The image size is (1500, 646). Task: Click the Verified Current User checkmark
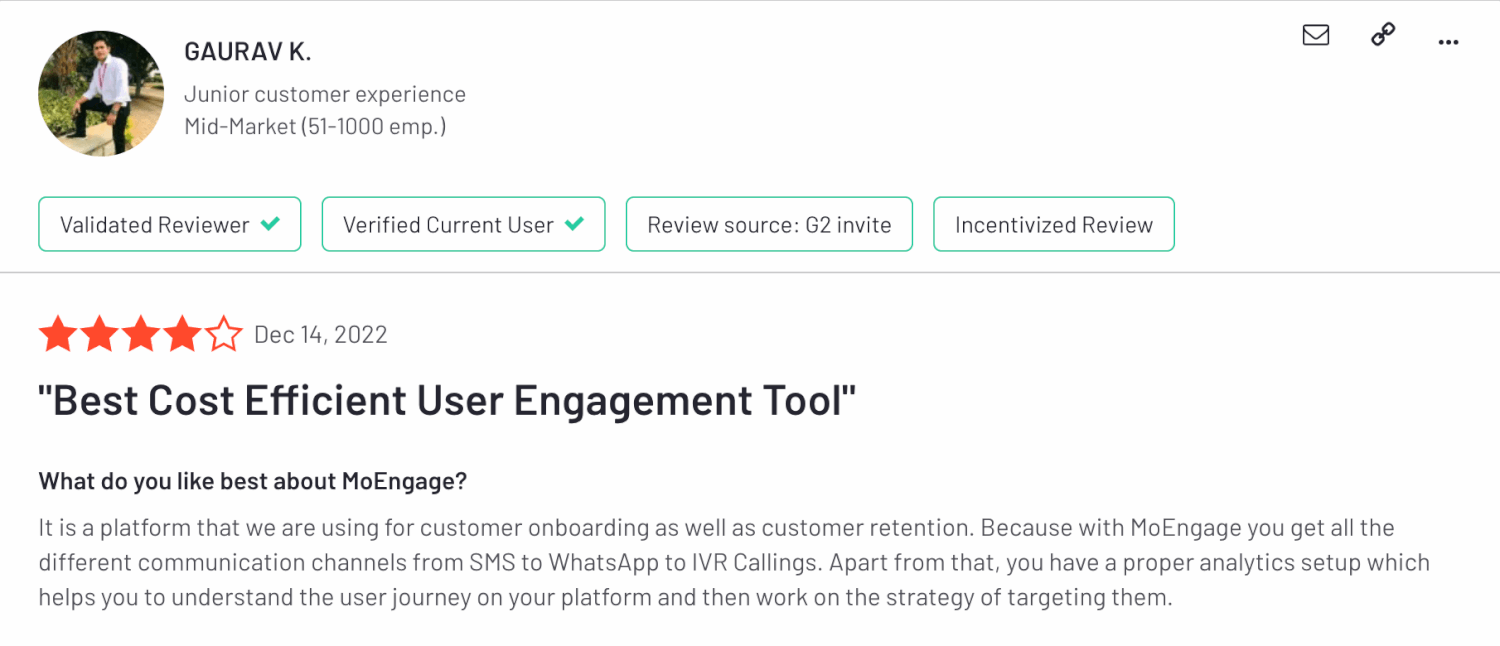point(574,224)
